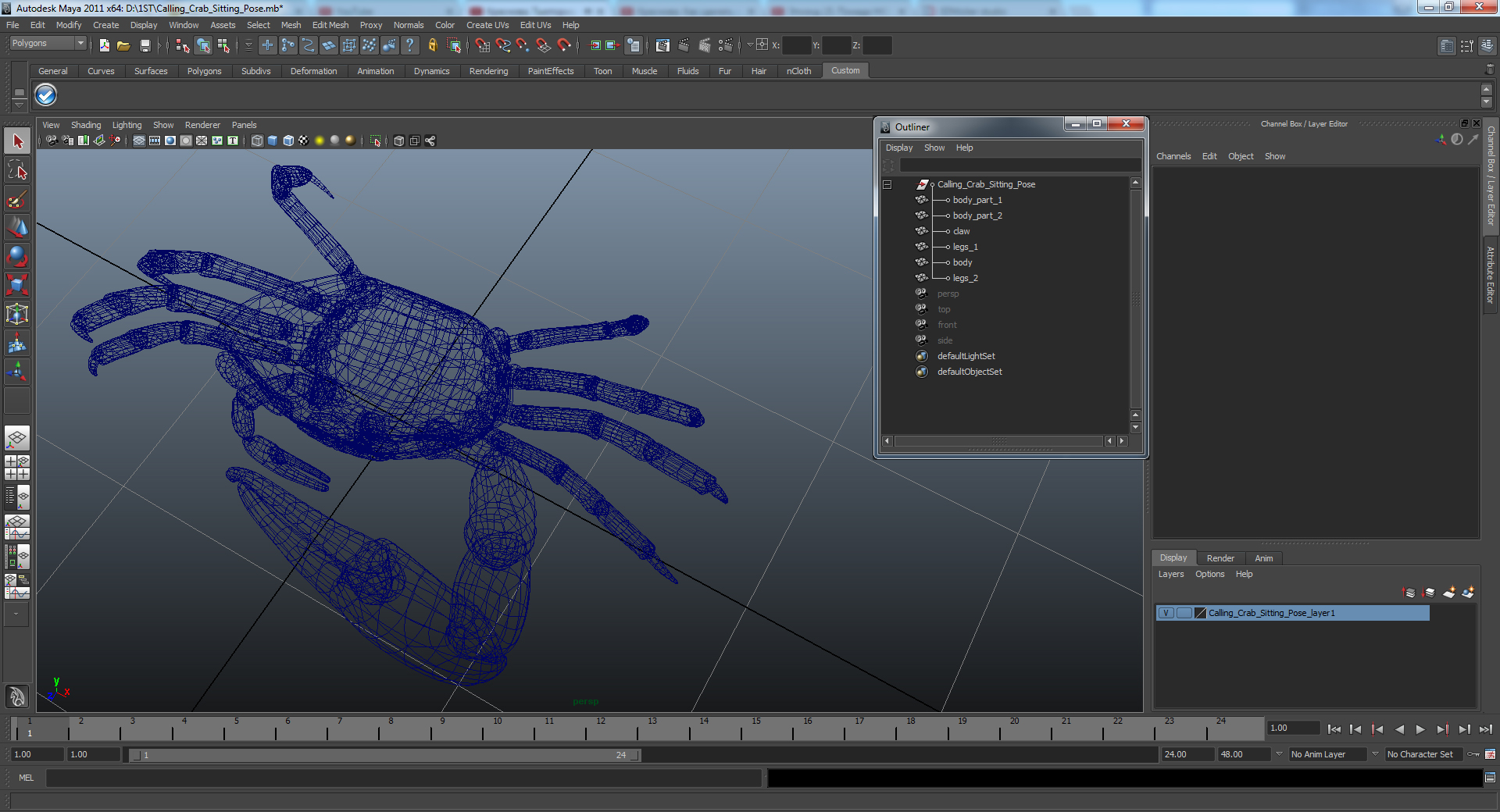Open the Persp/Outliner layout
Screen dimensions: 1500x812
[x=17, y=497]
